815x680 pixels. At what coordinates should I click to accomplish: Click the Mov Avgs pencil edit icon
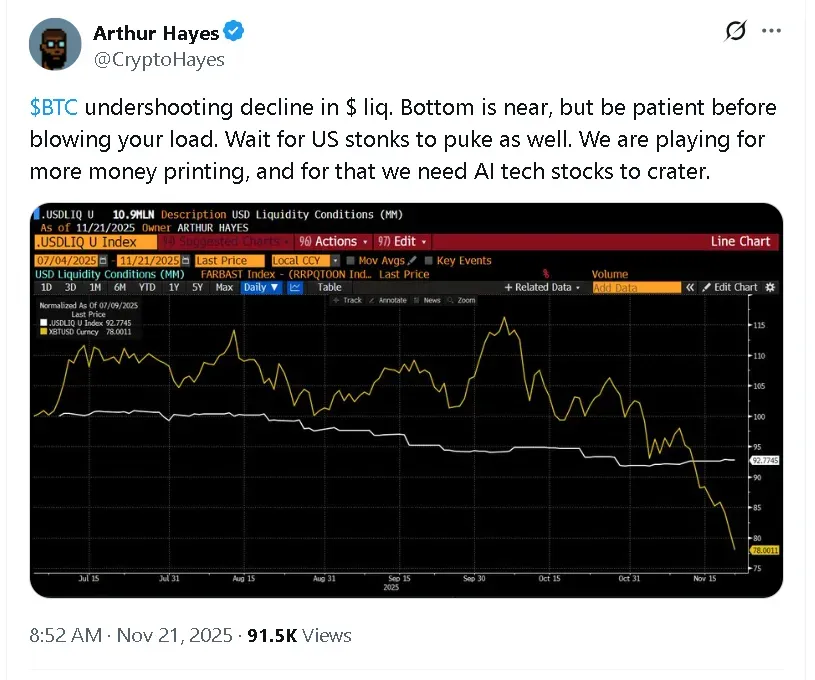411,261
